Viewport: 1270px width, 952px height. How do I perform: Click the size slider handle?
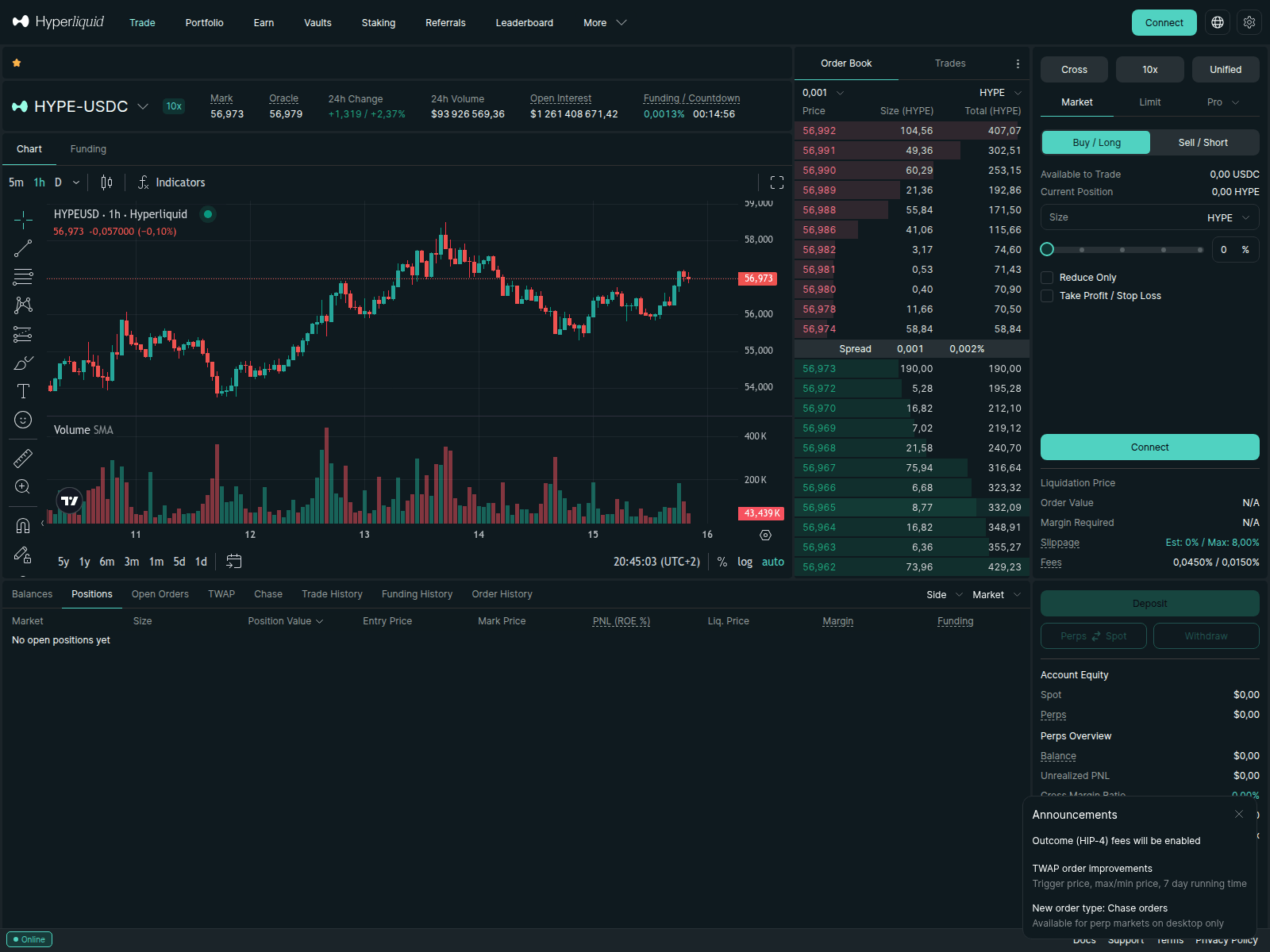click(1047, 250)
